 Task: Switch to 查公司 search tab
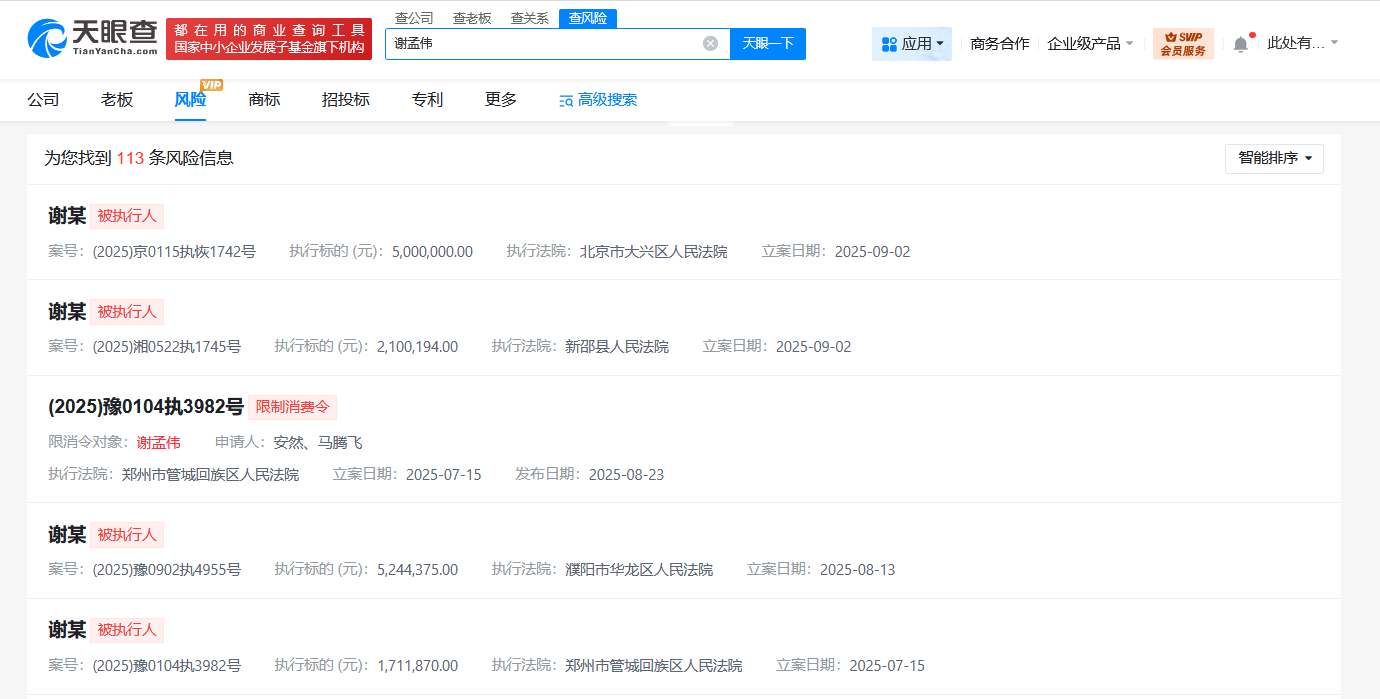[x=414, y=18]
